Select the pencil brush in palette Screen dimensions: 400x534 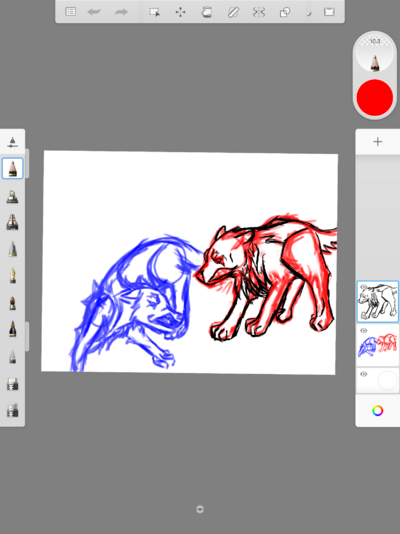[13, 168]
